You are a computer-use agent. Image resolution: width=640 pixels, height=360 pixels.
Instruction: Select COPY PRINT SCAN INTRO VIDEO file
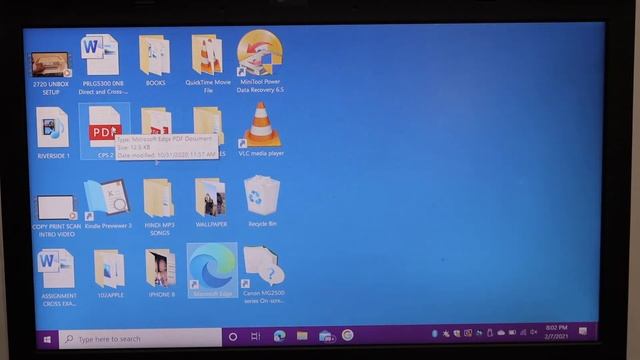coord(56,208)
